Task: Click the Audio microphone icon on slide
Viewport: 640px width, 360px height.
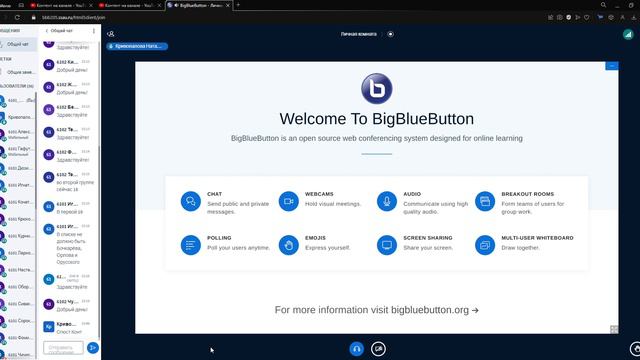Action: [x=387, y=201]
